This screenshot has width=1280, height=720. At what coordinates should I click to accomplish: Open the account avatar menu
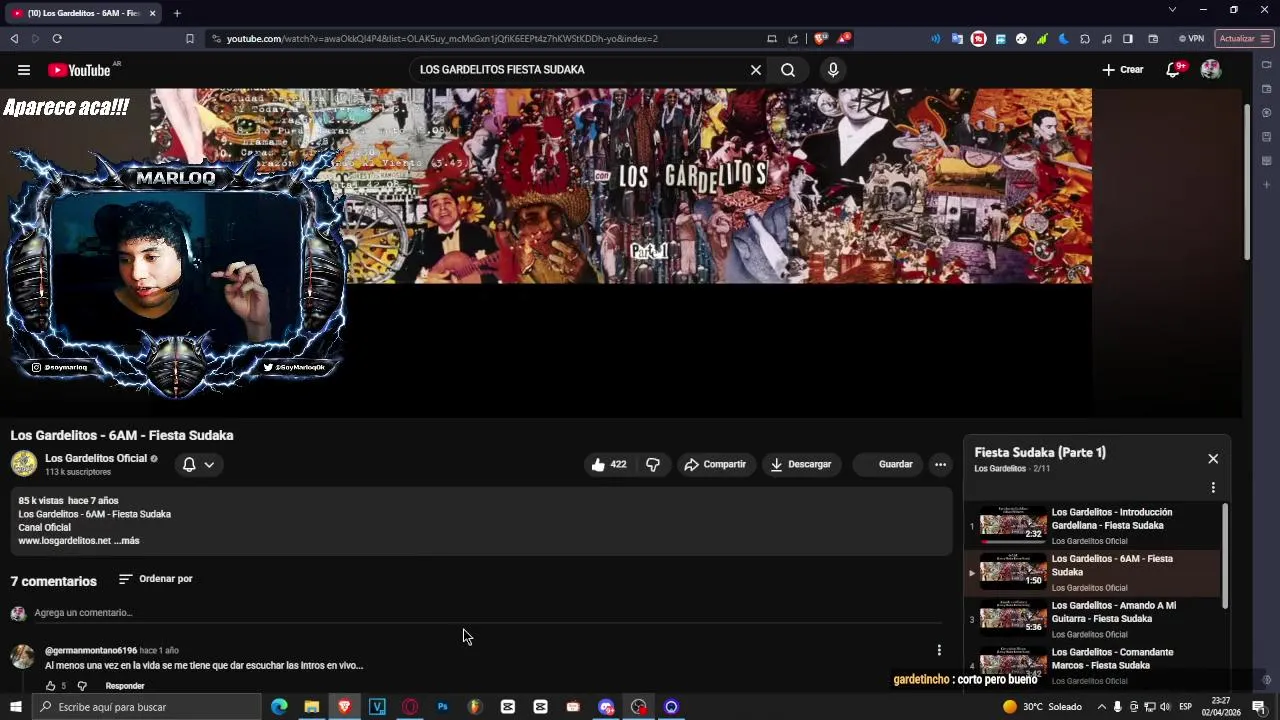tap(1211, 70)
